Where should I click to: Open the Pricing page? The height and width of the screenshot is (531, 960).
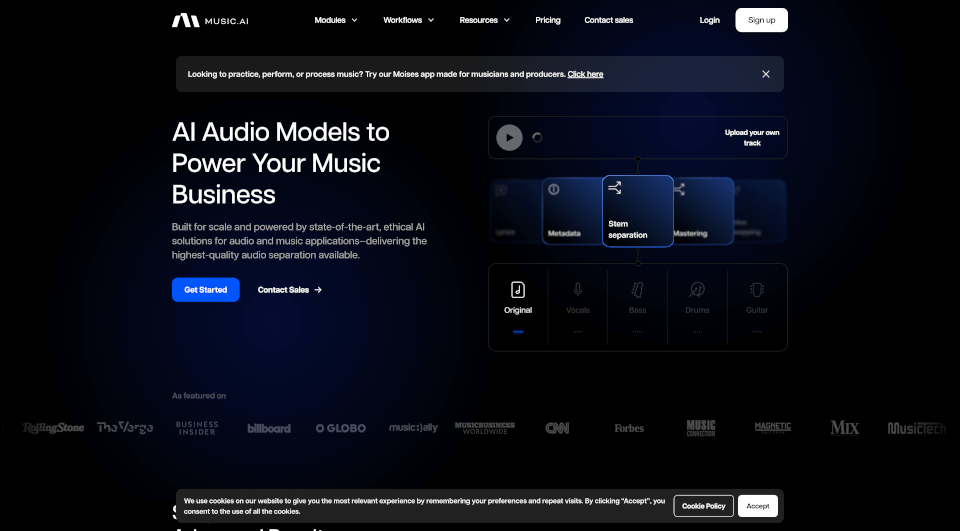(548, 20)
